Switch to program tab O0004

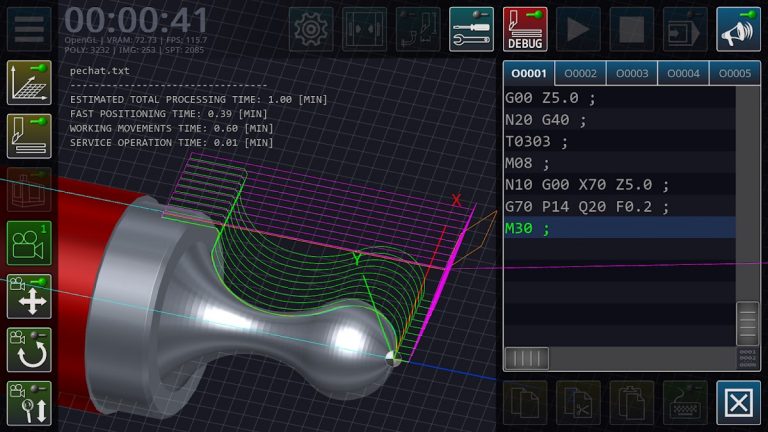(x=684, y=74)
